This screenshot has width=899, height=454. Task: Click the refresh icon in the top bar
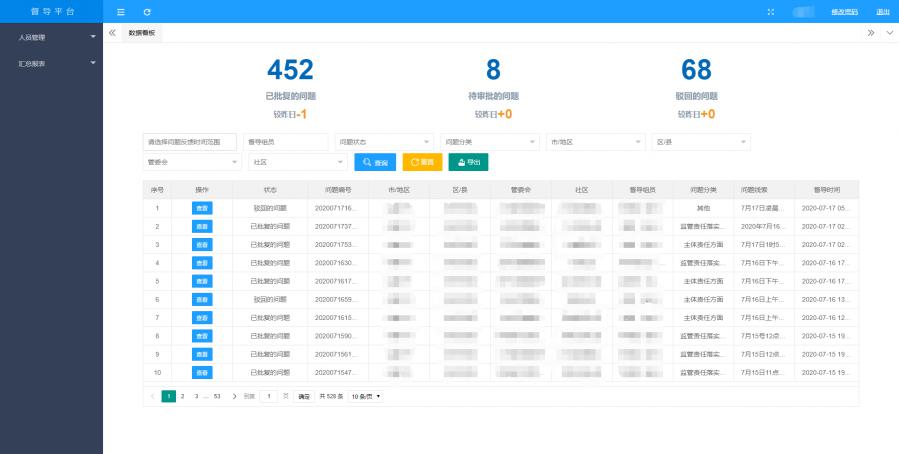147,11
